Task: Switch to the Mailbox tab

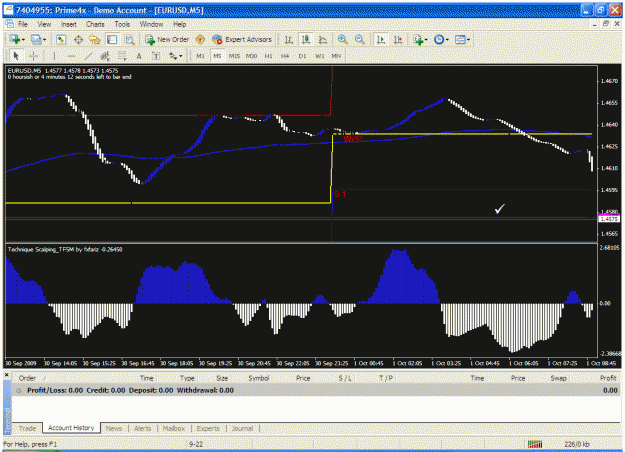Action: (x=174, y=428)
